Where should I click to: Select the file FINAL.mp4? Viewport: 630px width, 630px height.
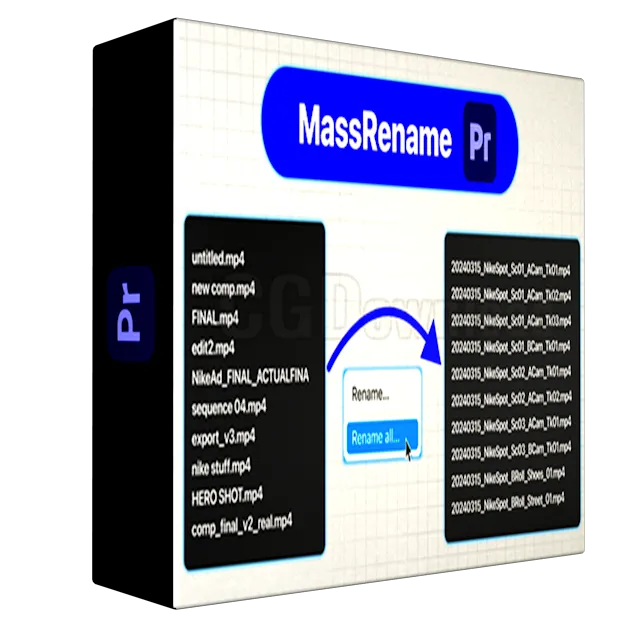215,317
